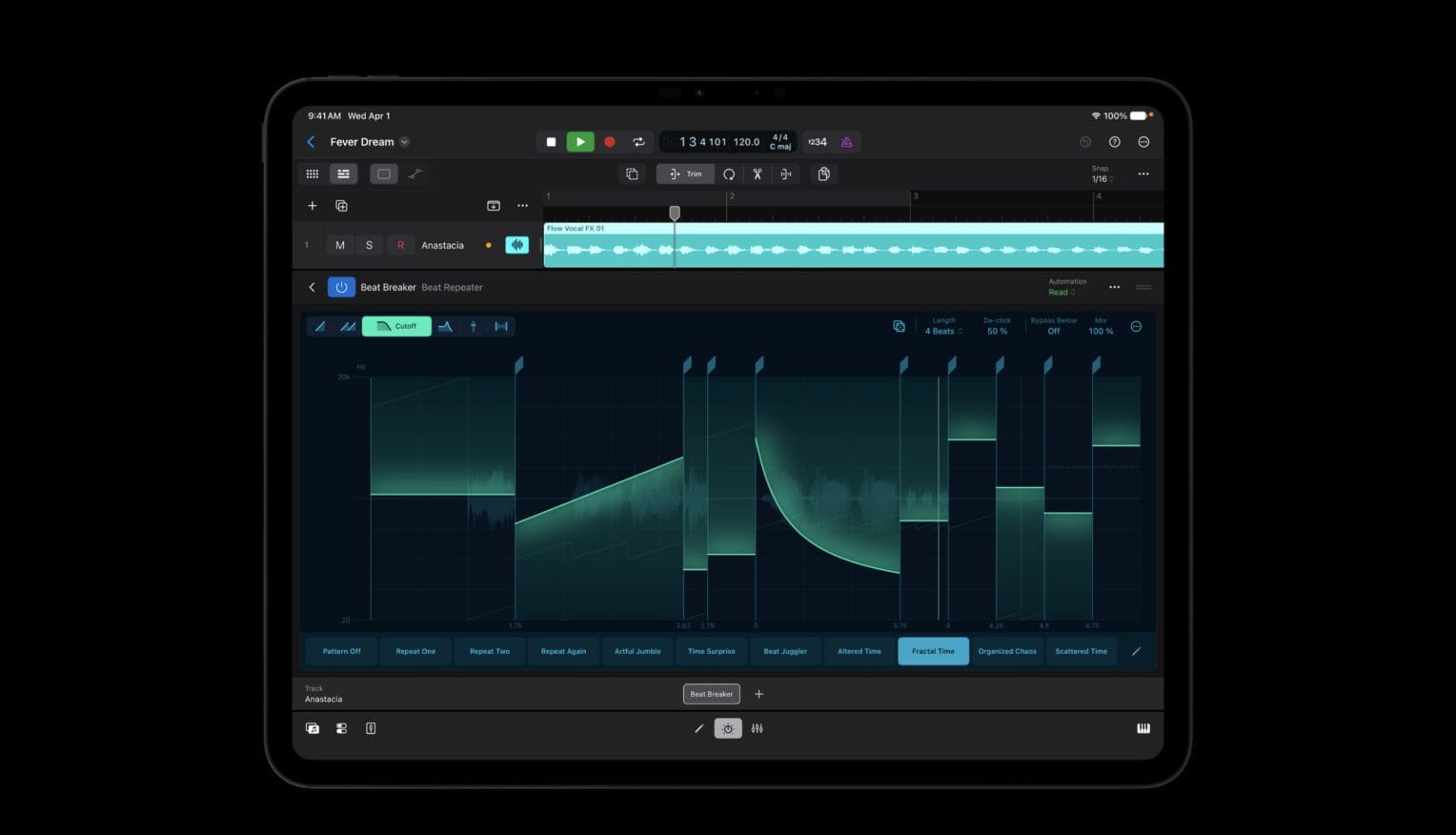Viewport: 1456px width, 835px height.
Task: Click the track import icon
Action: point(494,206)
